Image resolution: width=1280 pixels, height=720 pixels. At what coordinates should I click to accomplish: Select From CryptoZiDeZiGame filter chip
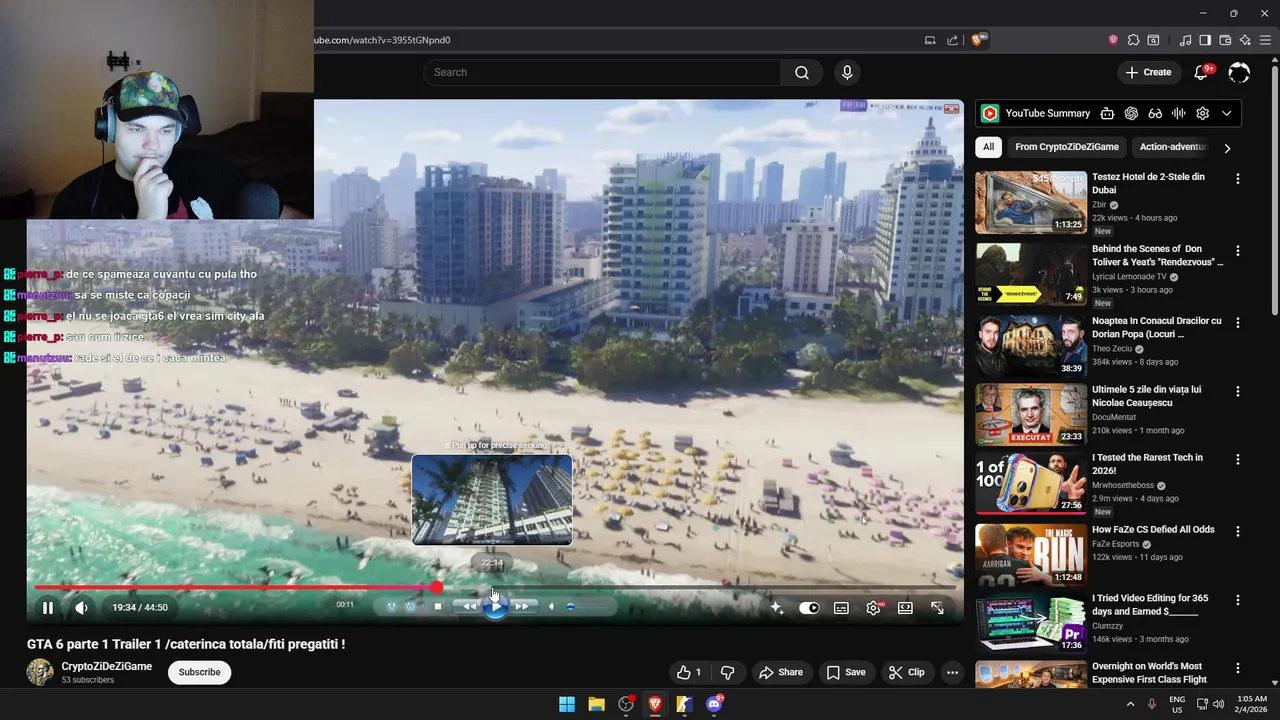1066,147
